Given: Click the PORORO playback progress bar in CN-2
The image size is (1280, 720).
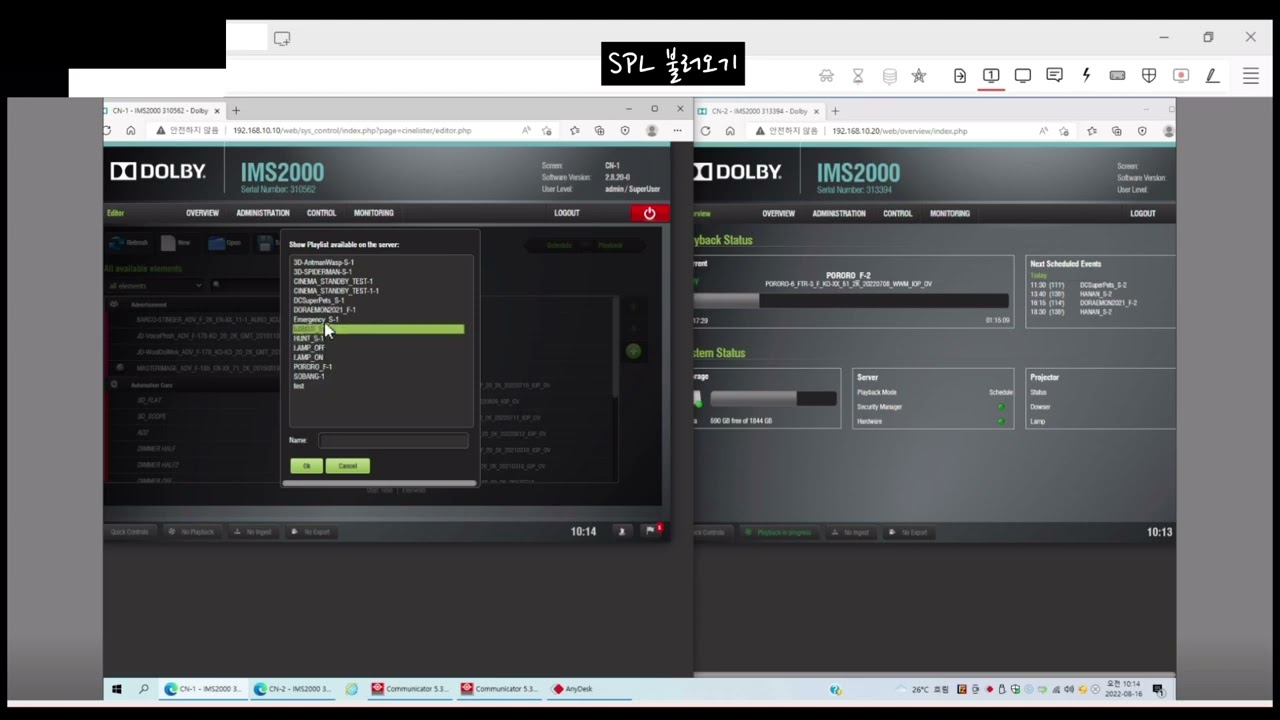Looking at the screenshot, I should tap(851, 300).
